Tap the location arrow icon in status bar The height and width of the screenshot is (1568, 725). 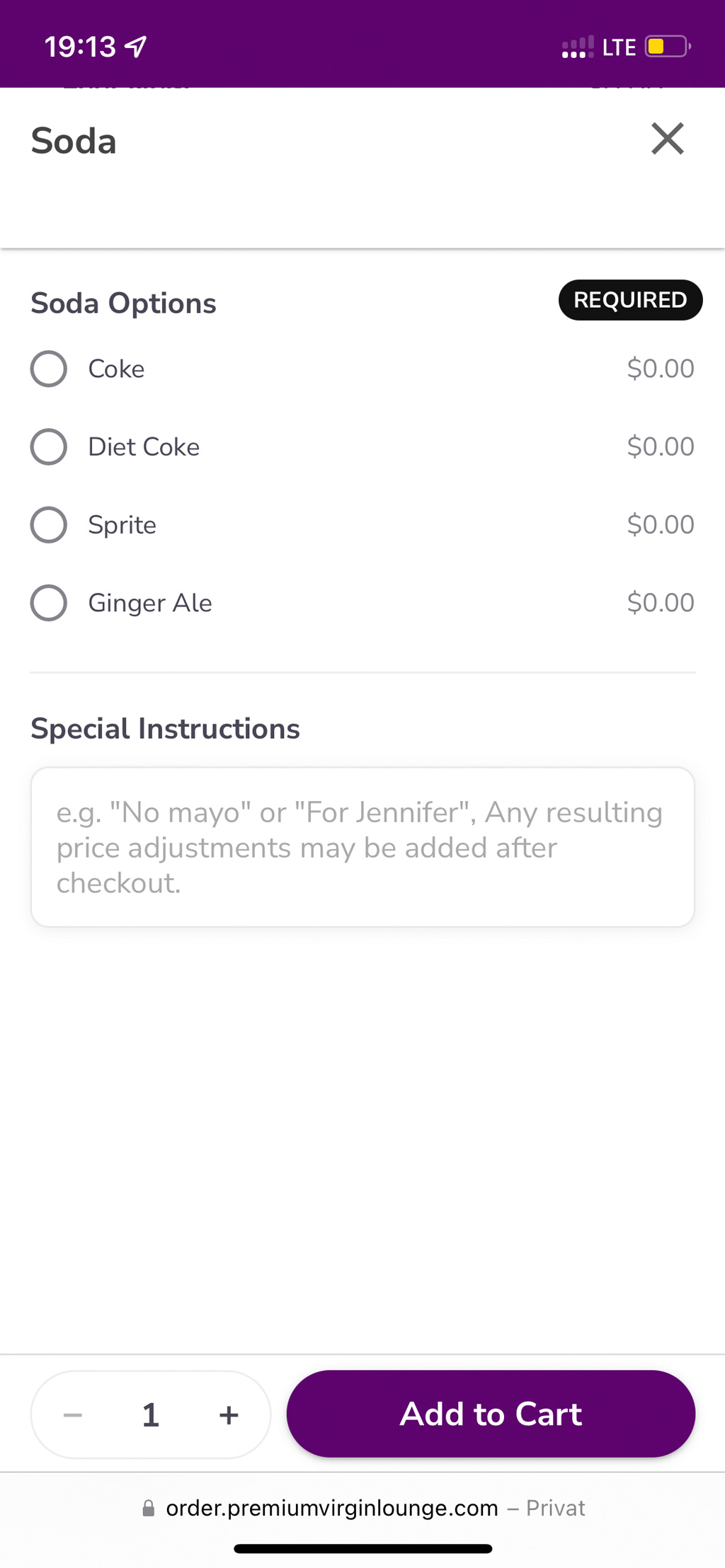pos(136,47)
